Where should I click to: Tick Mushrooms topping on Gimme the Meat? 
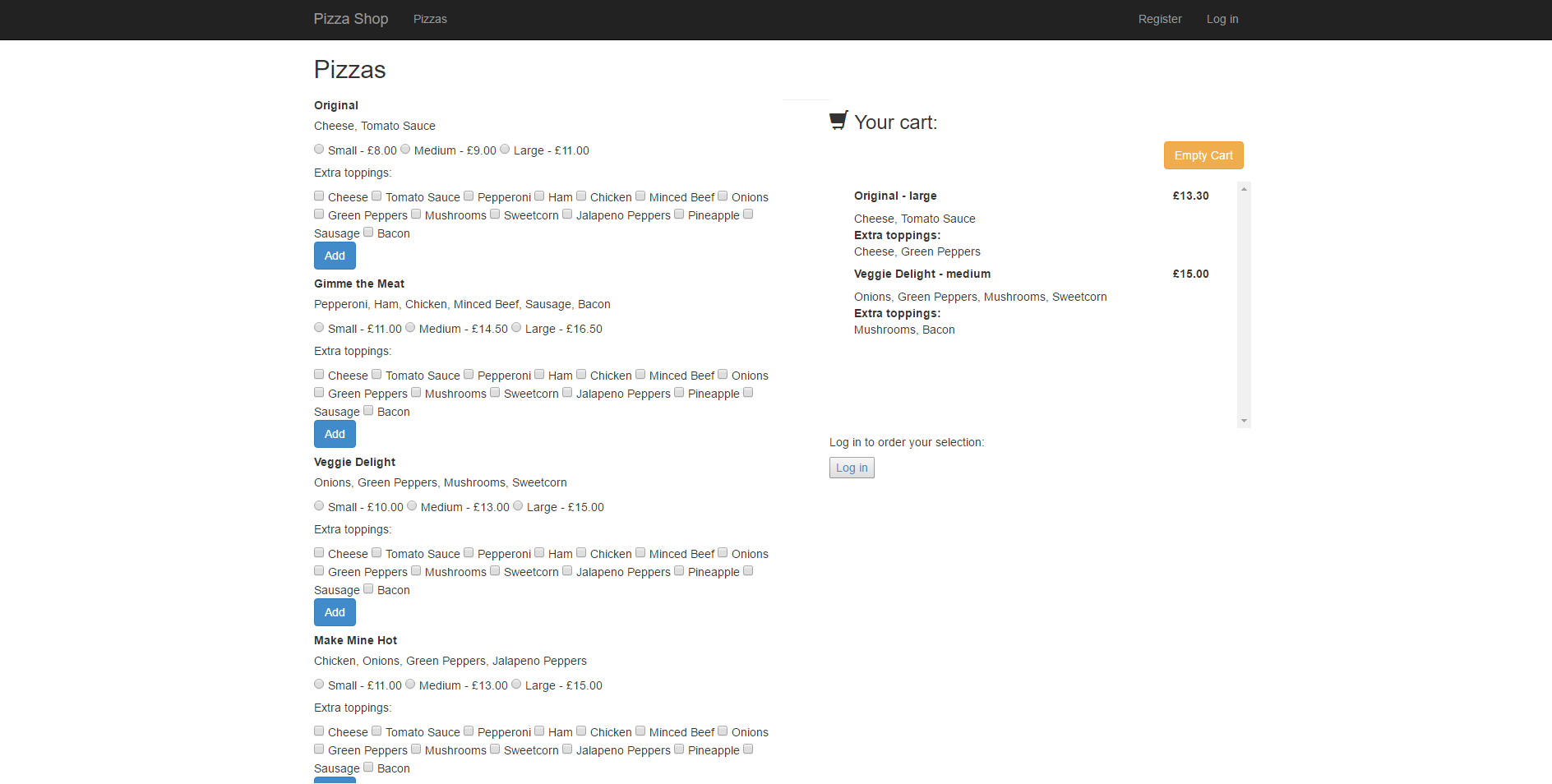(416, 393)
